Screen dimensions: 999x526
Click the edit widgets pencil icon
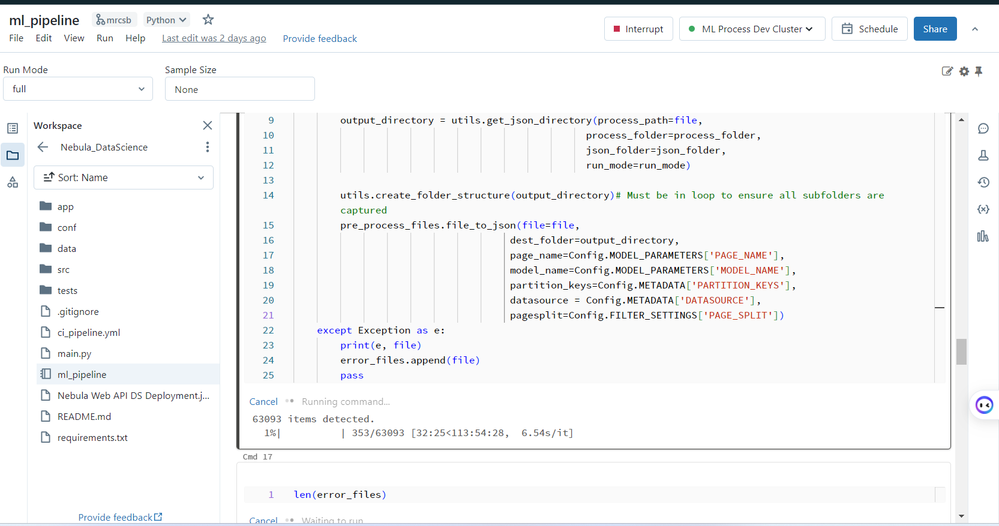coord(947,71)
